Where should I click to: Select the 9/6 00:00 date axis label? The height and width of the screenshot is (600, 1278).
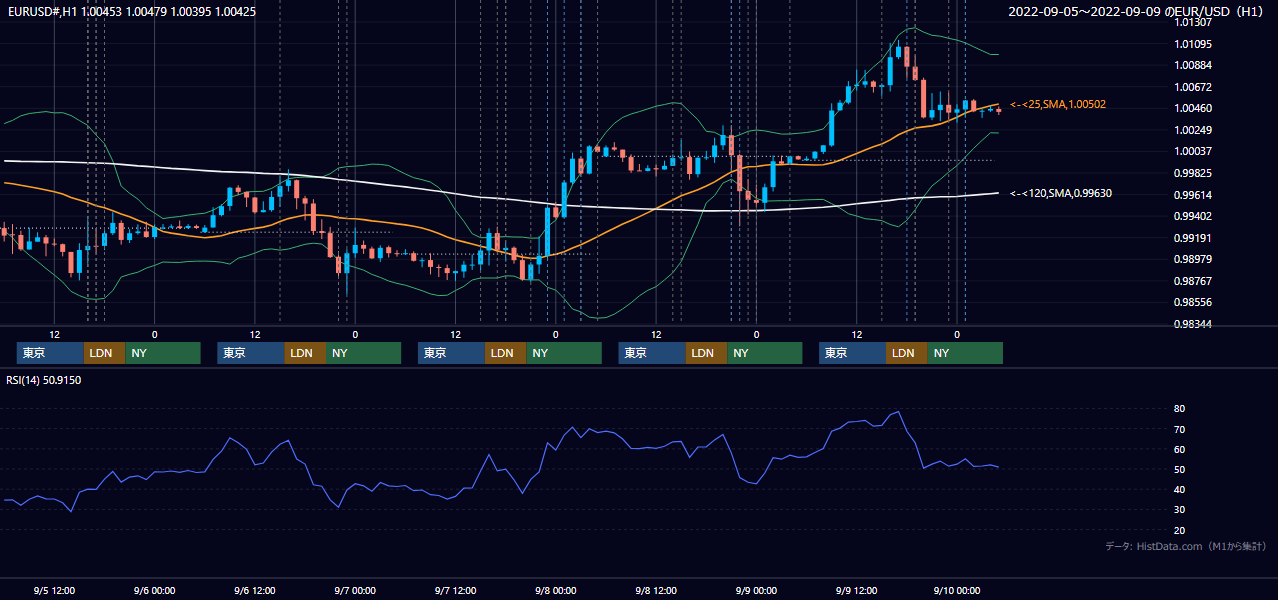click(x=154, y=590)
